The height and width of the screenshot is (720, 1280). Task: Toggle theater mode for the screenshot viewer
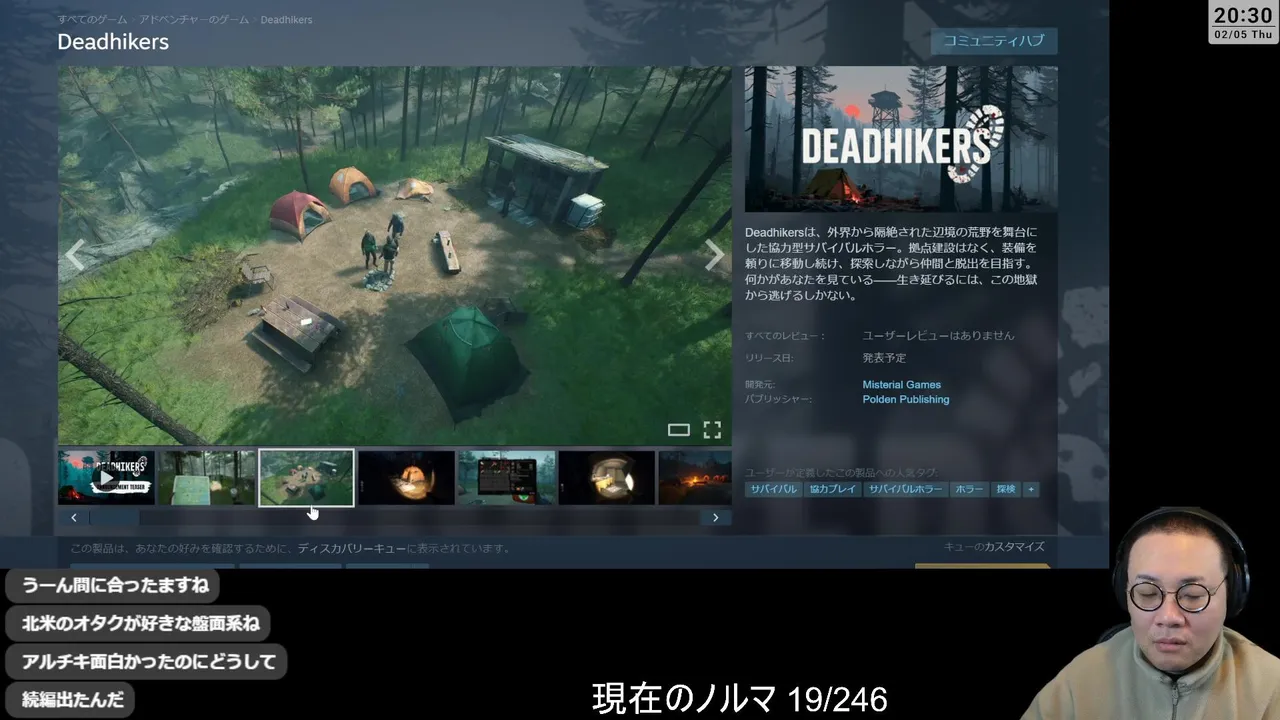pyautogui.click(x=679, y=430)
